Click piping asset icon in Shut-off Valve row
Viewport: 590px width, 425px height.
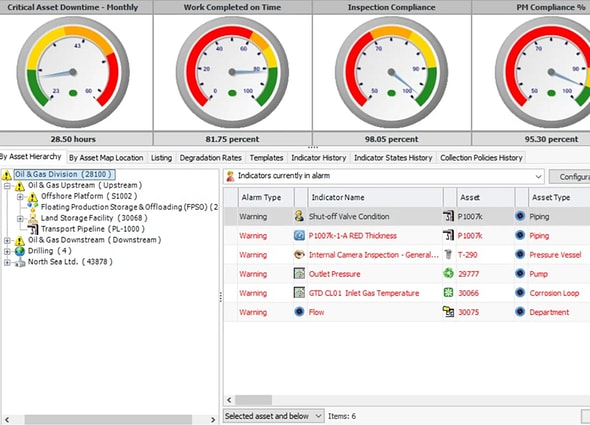(448, 216)
